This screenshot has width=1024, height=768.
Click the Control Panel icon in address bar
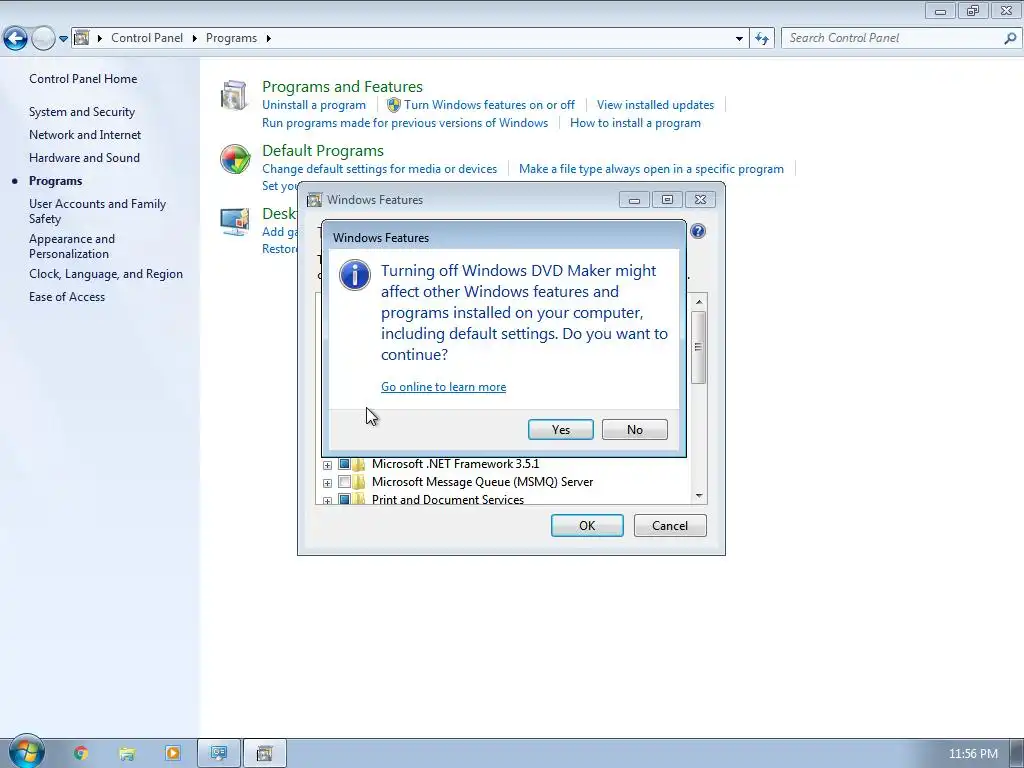(82, 38)
